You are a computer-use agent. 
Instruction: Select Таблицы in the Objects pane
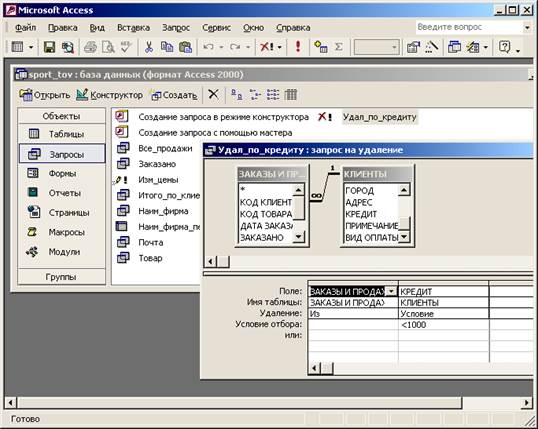click(x=62, y=134)
